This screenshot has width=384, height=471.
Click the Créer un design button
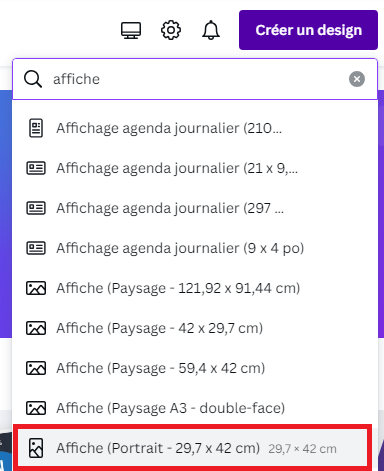click(x=308, y=30)
